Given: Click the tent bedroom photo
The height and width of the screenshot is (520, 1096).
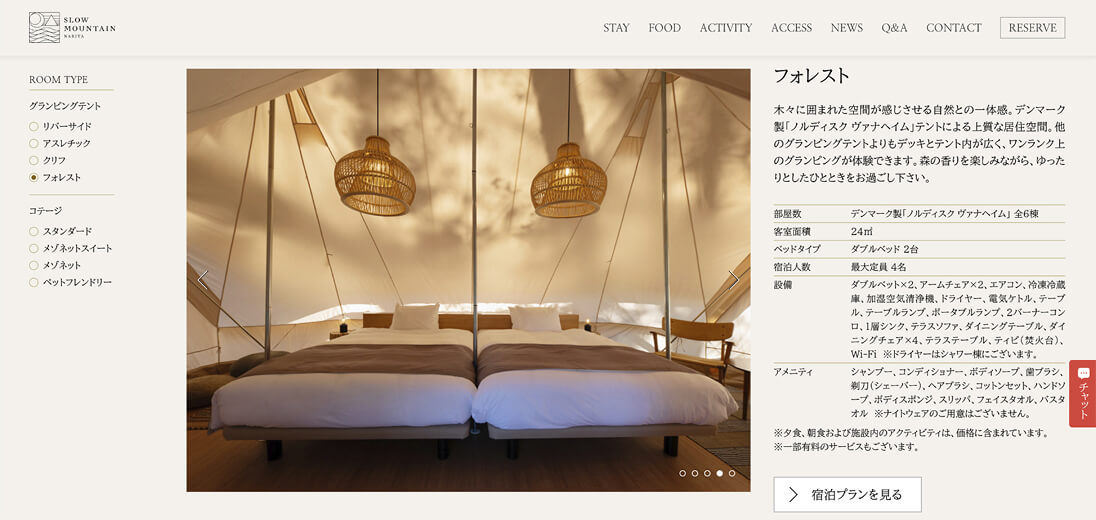Looking at the screenshot, I should 468,280.
